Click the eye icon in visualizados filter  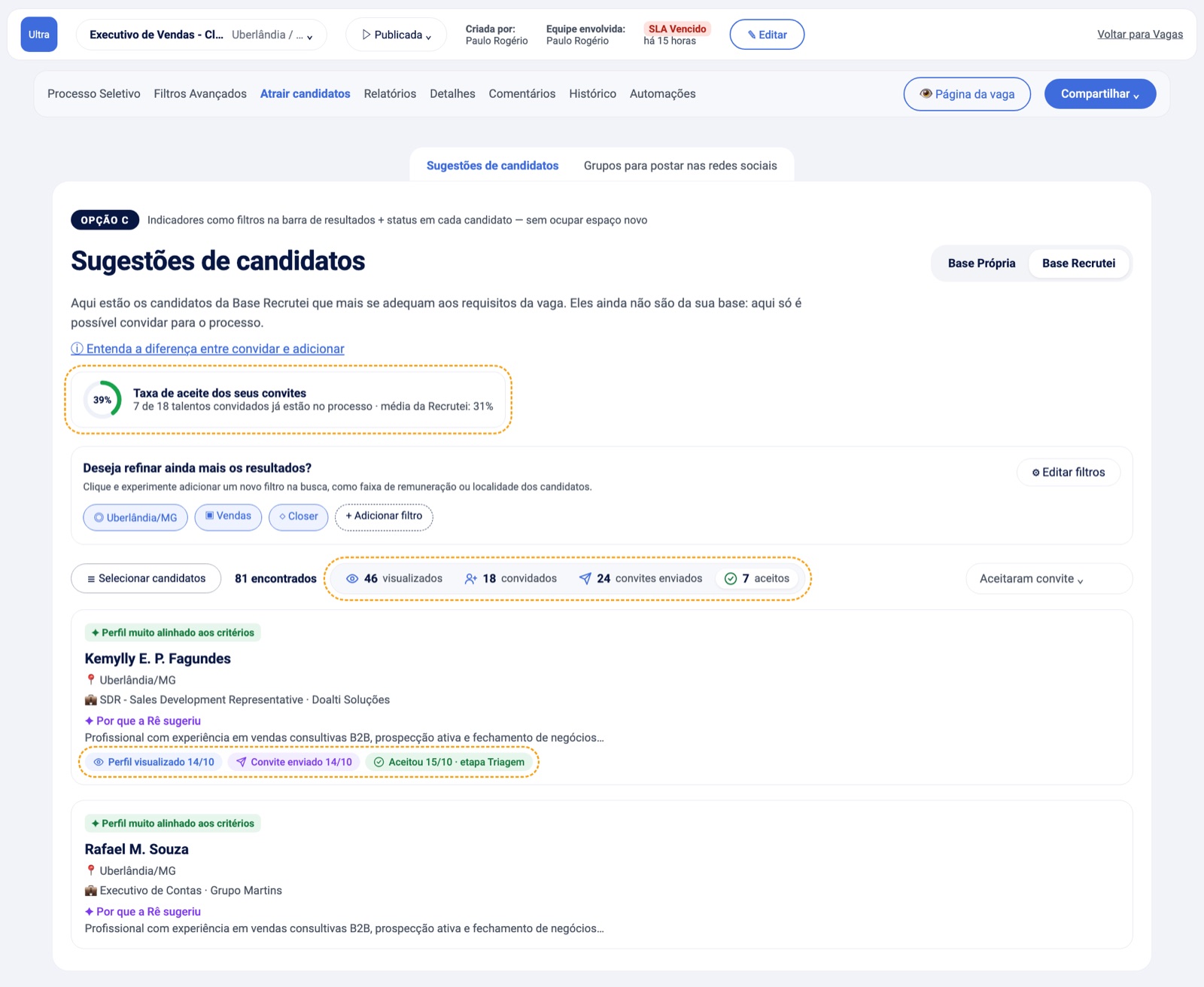[352, 579]
